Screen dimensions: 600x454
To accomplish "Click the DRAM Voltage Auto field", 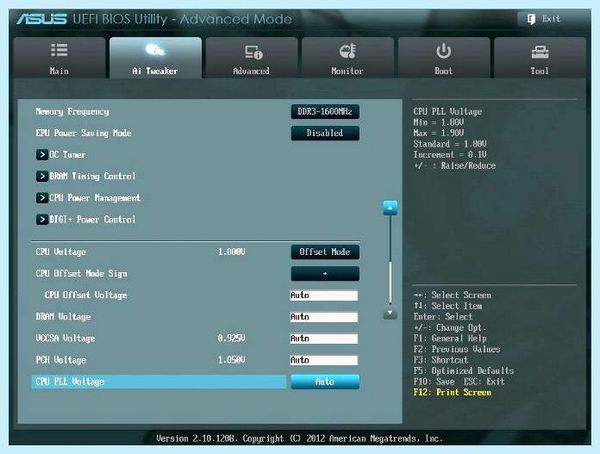I will (324, 317).
